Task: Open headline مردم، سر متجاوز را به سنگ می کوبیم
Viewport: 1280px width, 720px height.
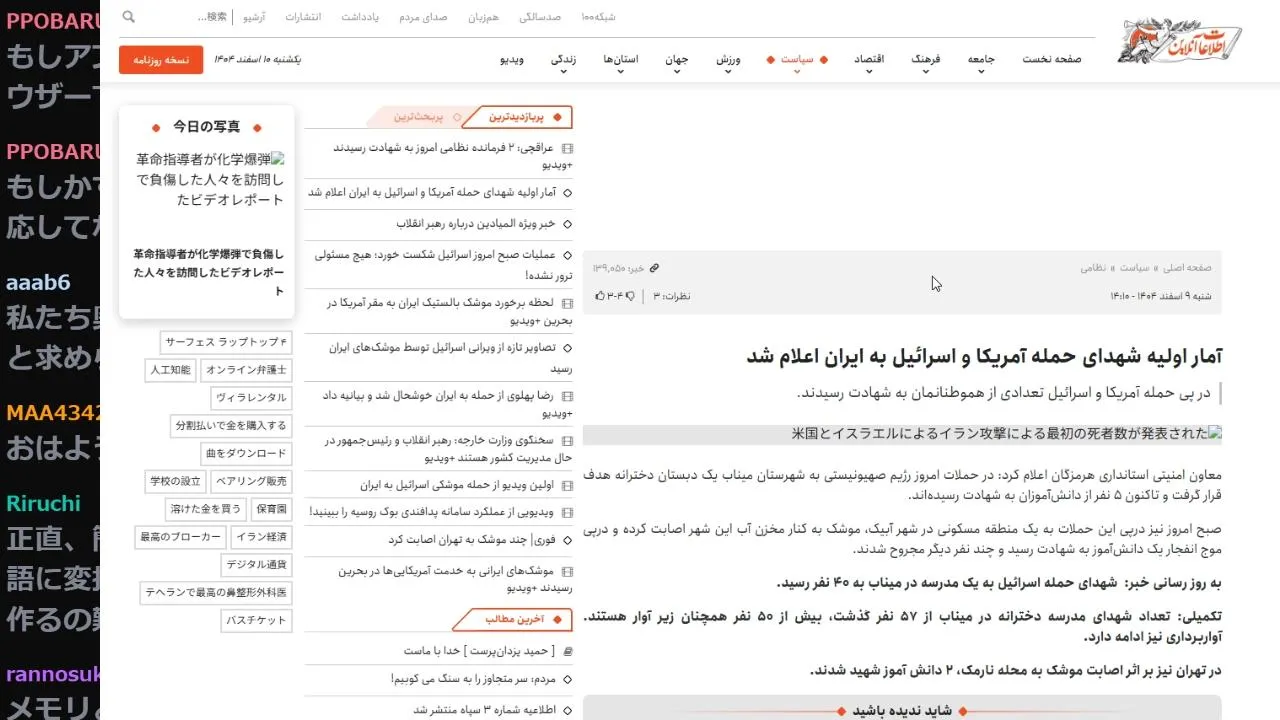Action: point(473,679)
